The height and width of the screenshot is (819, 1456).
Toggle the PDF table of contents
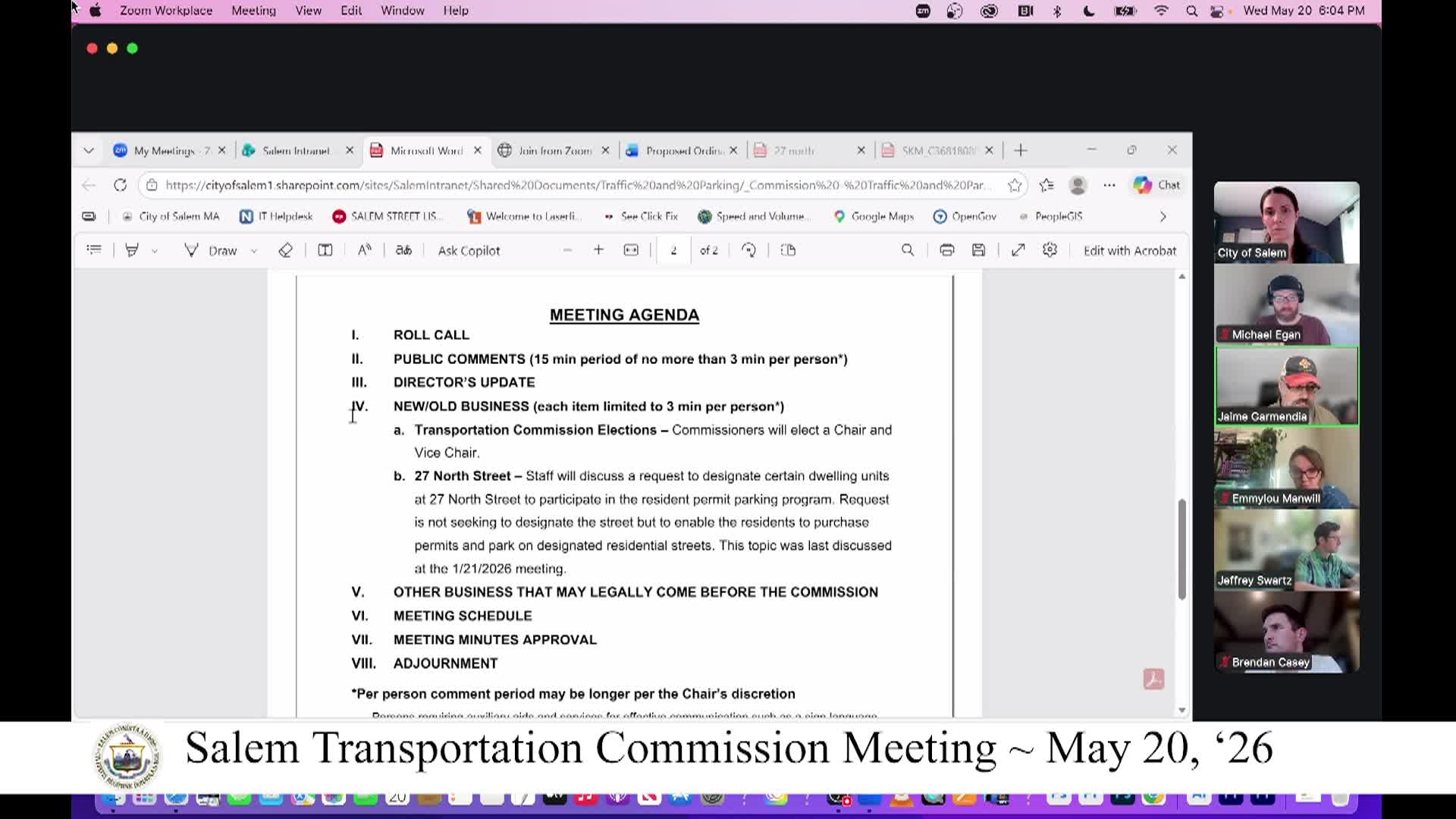94,249
